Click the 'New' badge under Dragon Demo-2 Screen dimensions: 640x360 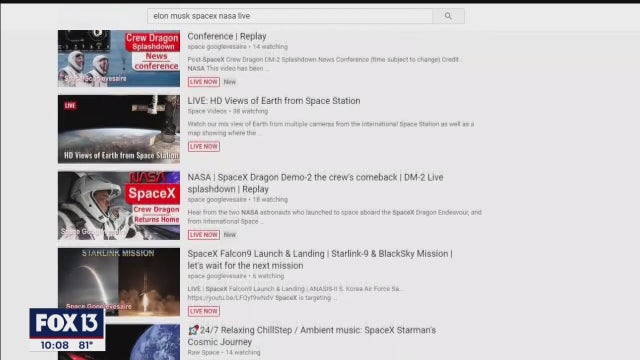click(x=230, y=235)
